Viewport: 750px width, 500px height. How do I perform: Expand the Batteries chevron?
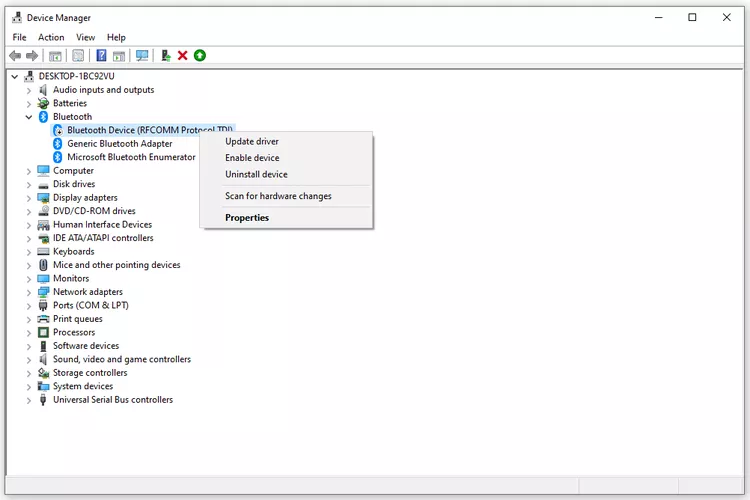29,103
